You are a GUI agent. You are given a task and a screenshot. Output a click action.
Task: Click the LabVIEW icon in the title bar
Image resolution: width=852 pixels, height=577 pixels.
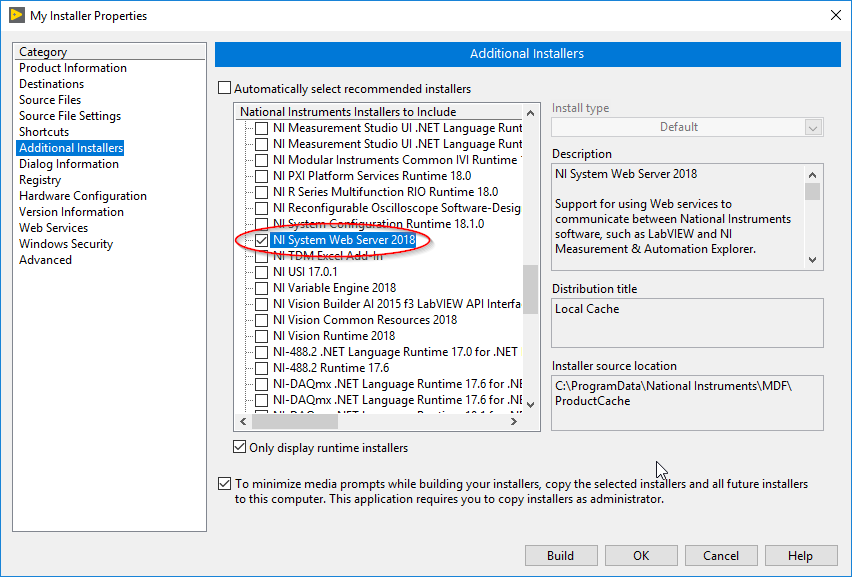click(x=17, y=15)
